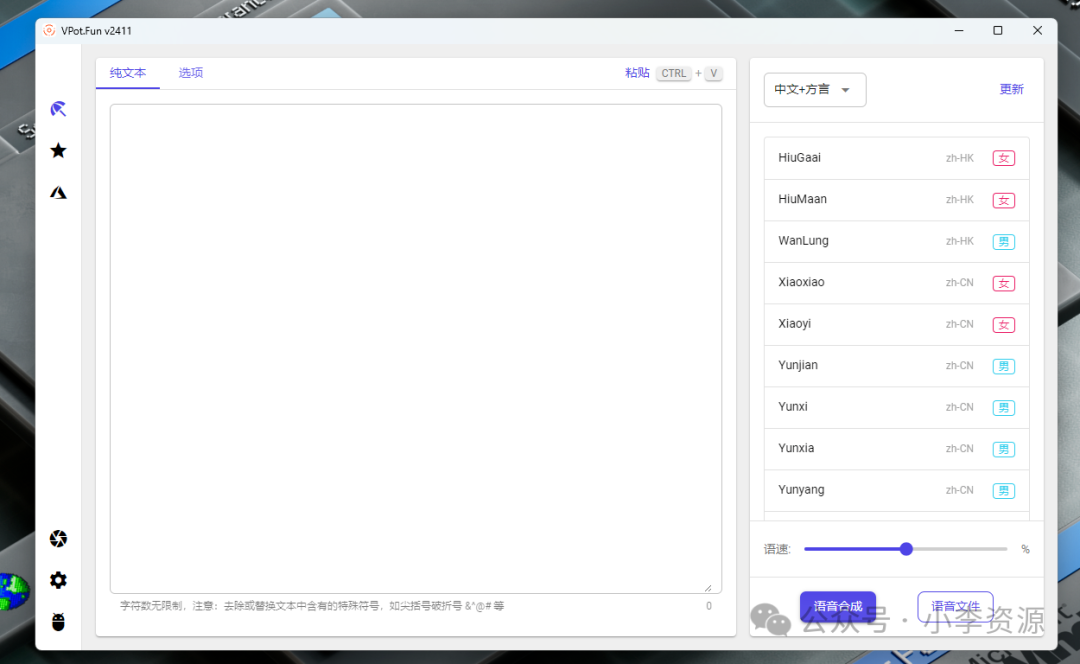The width and height of the screenshot is (1080, 664).
Task: Click the 粘贴 paste link
Action: pyautogui.click(x=637, y=73)
